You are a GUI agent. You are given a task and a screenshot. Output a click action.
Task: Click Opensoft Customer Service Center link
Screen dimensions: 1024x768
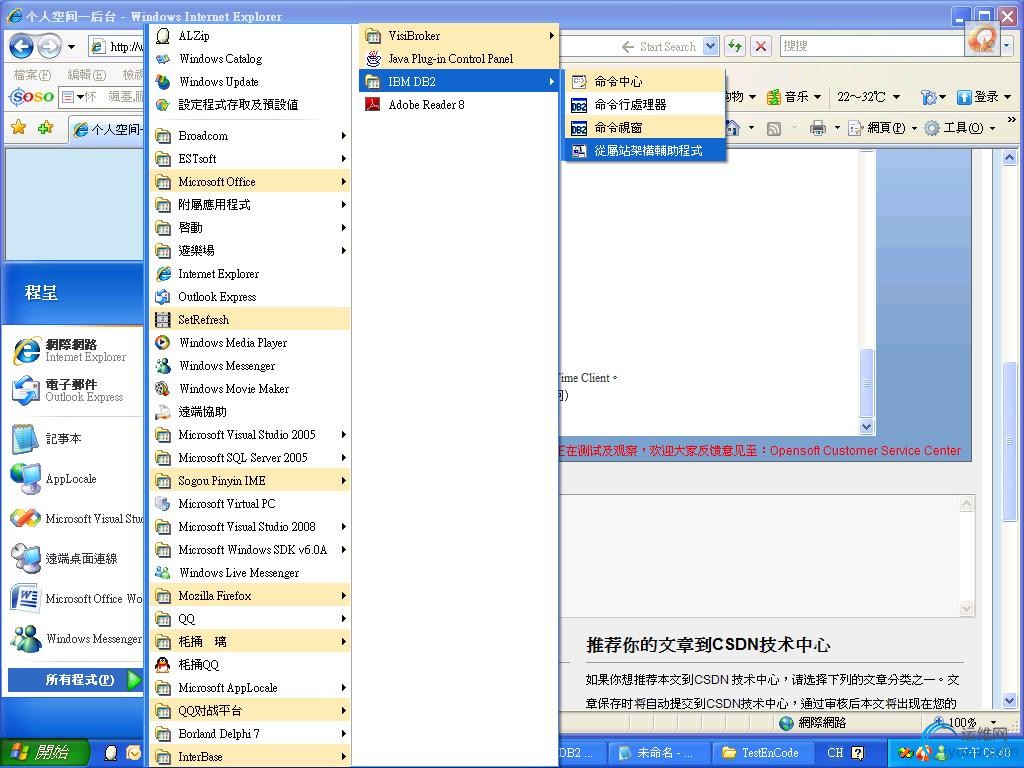pyautogui.click(x=865, y=451)
